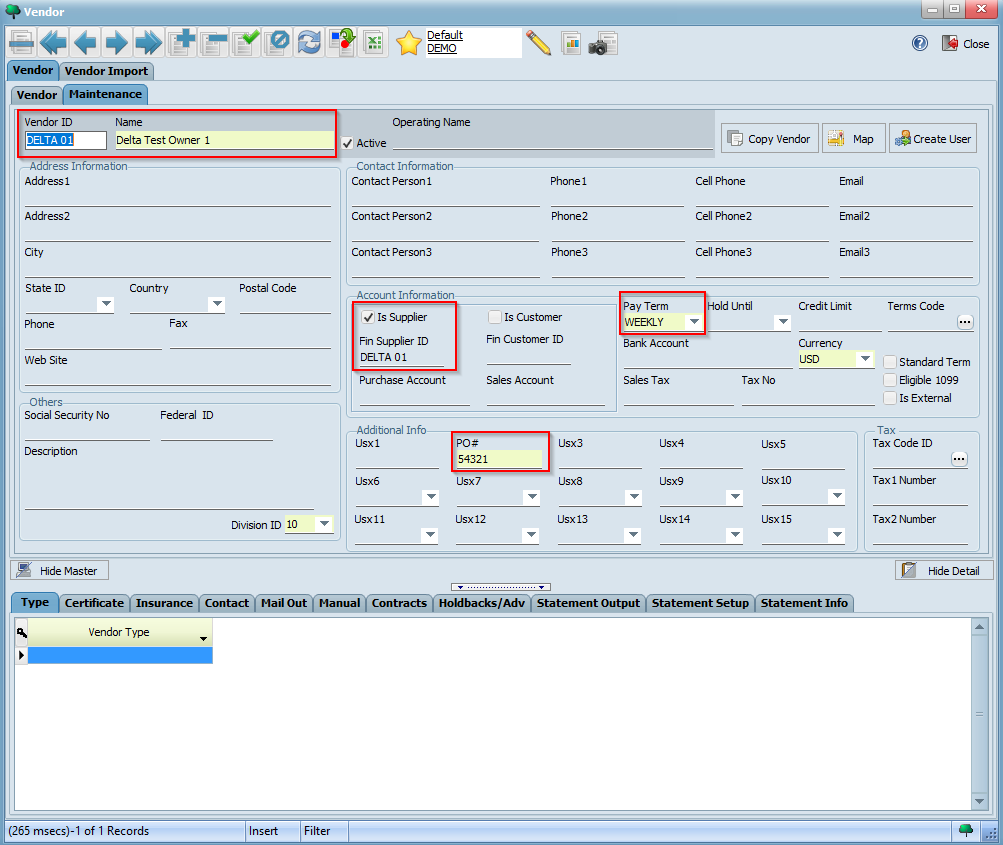The image size is (1003, 845).
Task: Switch to the Maintenance sub-tab
Action: (106, 94)
